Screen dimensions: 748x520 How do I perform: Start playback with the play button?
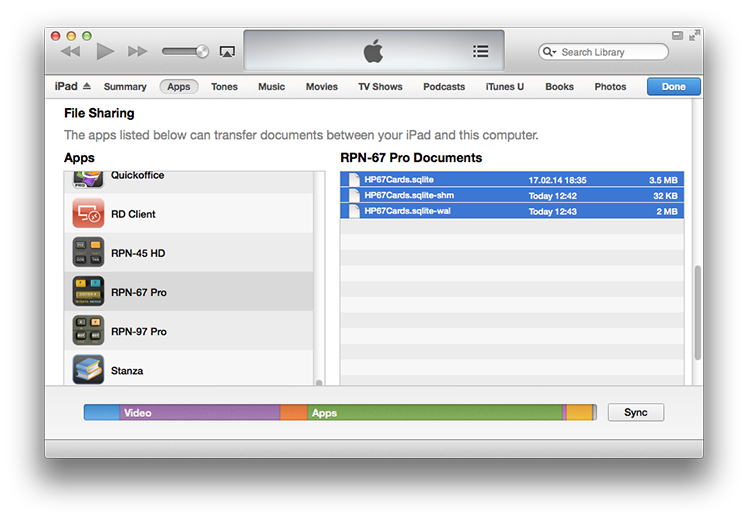[x=105, y=52]
